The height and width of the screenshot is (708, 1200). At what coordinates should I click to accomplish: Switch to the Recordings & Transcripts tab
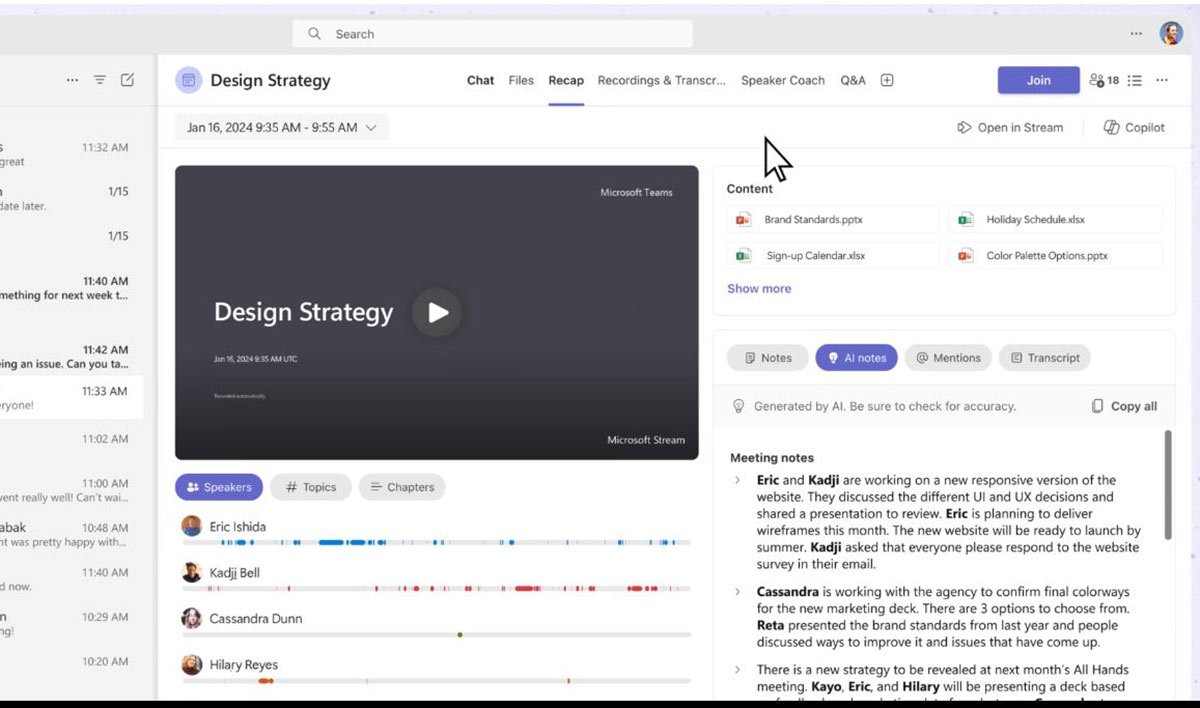[661, 80]
